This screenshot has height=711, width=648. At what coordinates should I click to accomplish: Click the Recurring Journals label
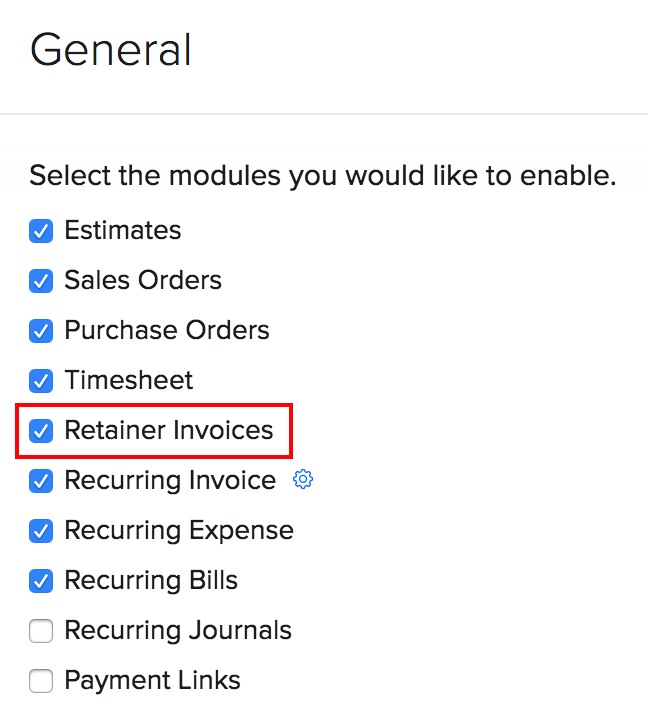tap(178, 630)
